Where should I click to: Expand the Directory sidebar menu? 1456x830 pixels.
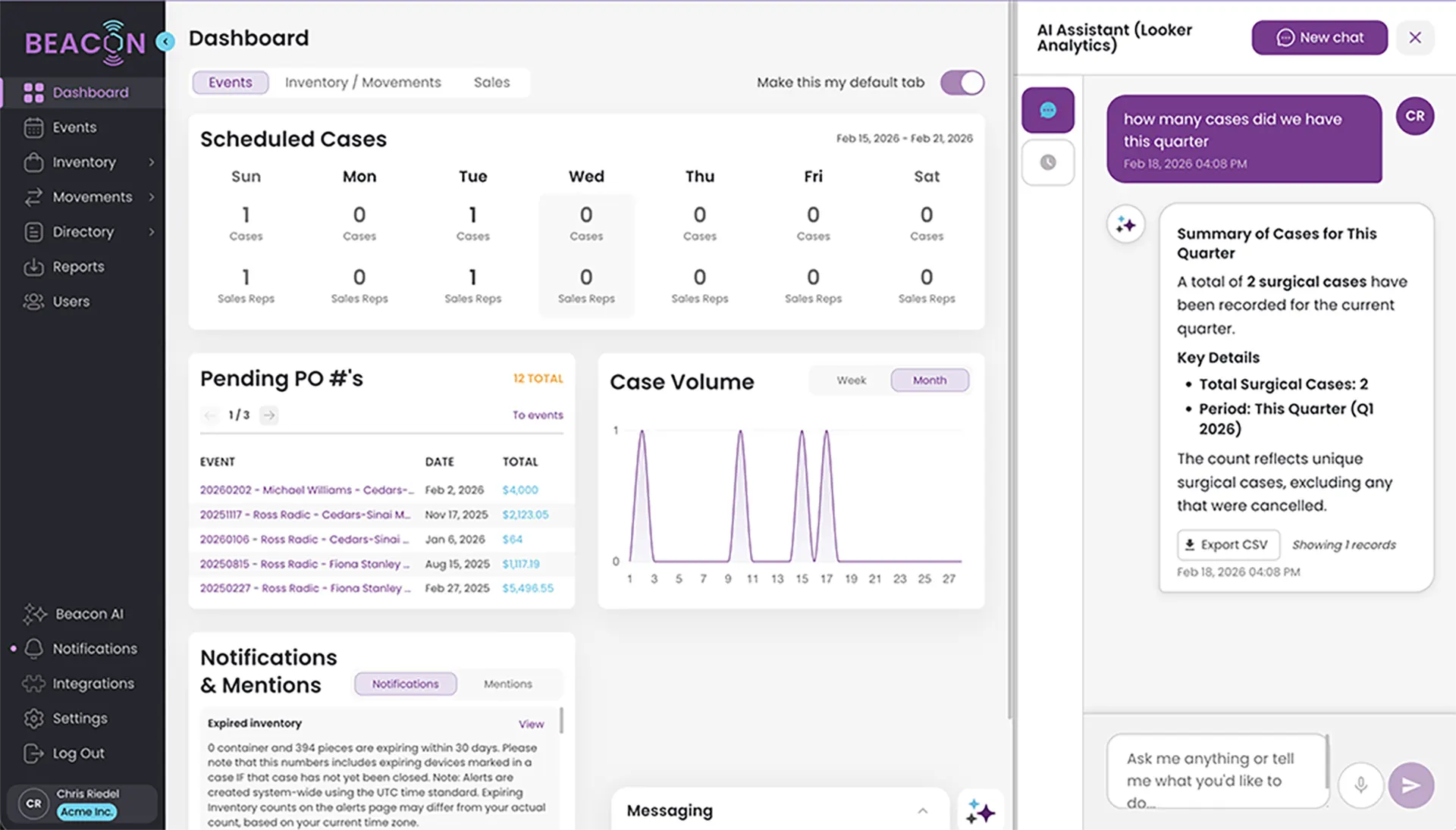click(85, 232)
